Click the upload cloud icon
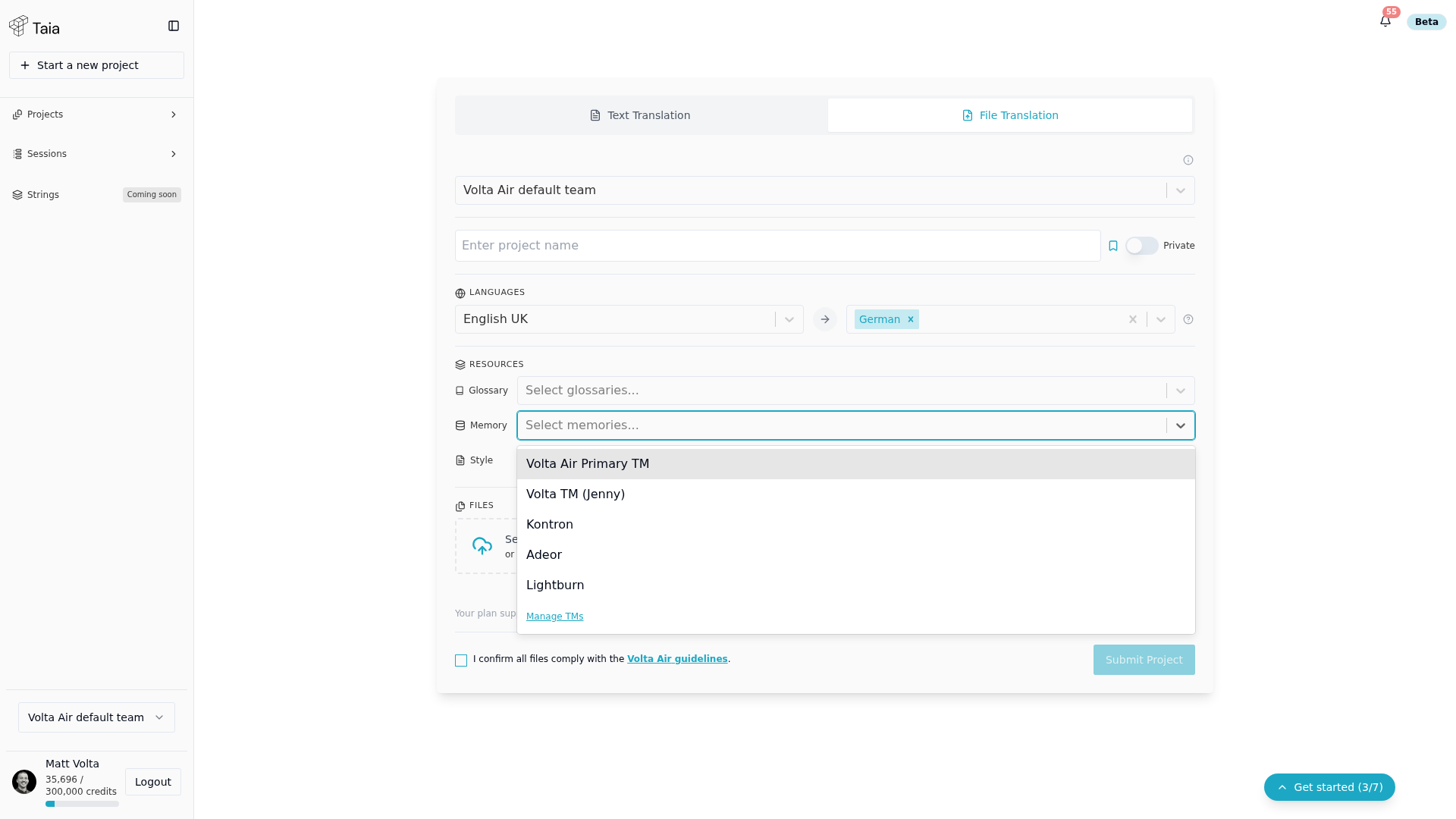Viewport: 1456px width, 819px height. [x=482, y=546]
